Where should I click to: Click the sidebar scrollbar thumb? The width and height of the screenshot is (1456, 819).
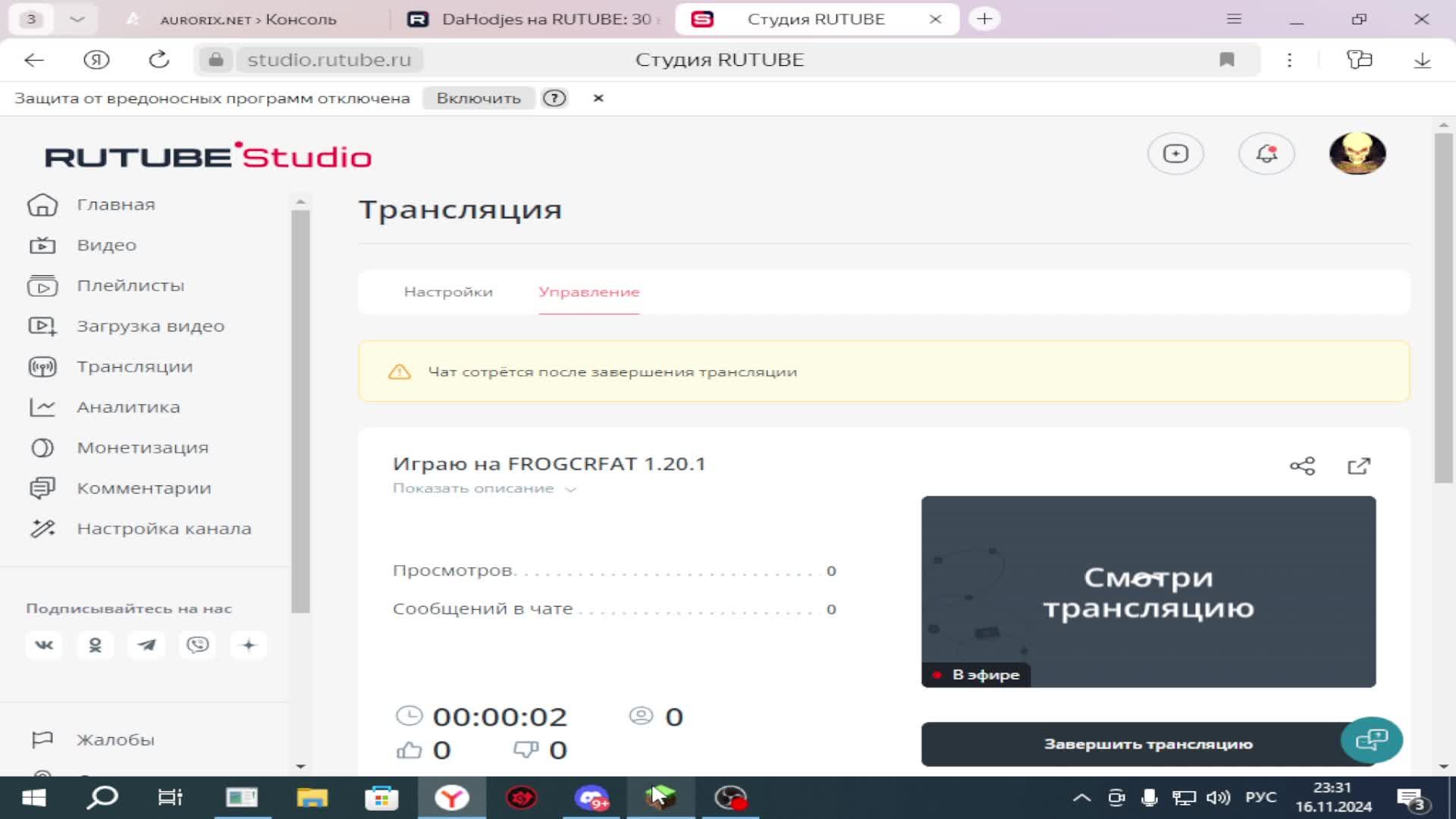[x=300, y=411]
